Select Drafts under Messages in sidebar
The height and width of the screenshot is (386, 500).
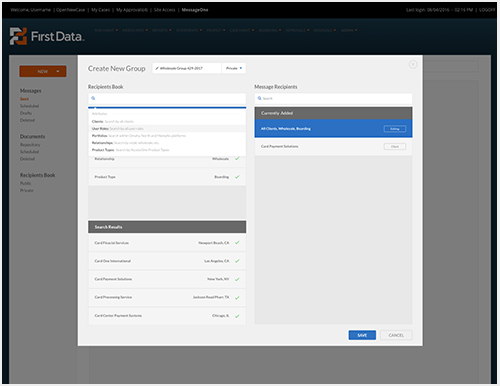(26, 113)
